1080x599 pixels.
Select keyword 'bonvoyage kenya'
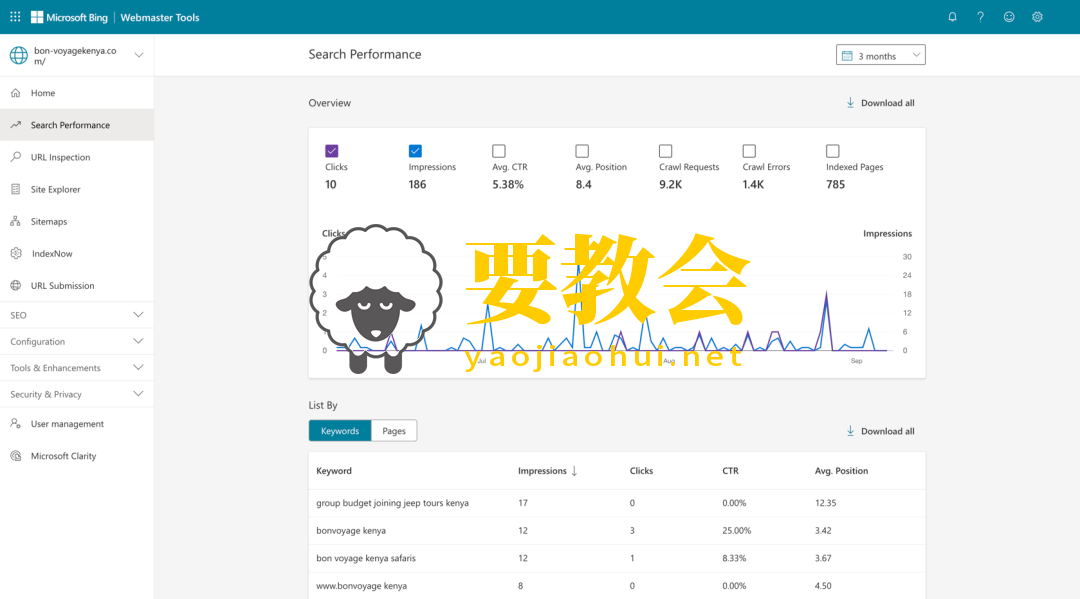click(351, 531)
